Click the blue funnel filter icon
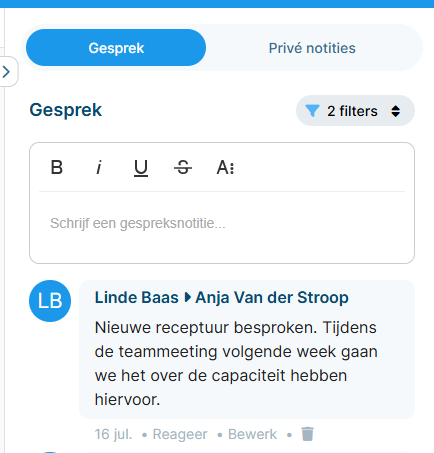This screenshot has height=453, width=434. [x=312, y=111]
